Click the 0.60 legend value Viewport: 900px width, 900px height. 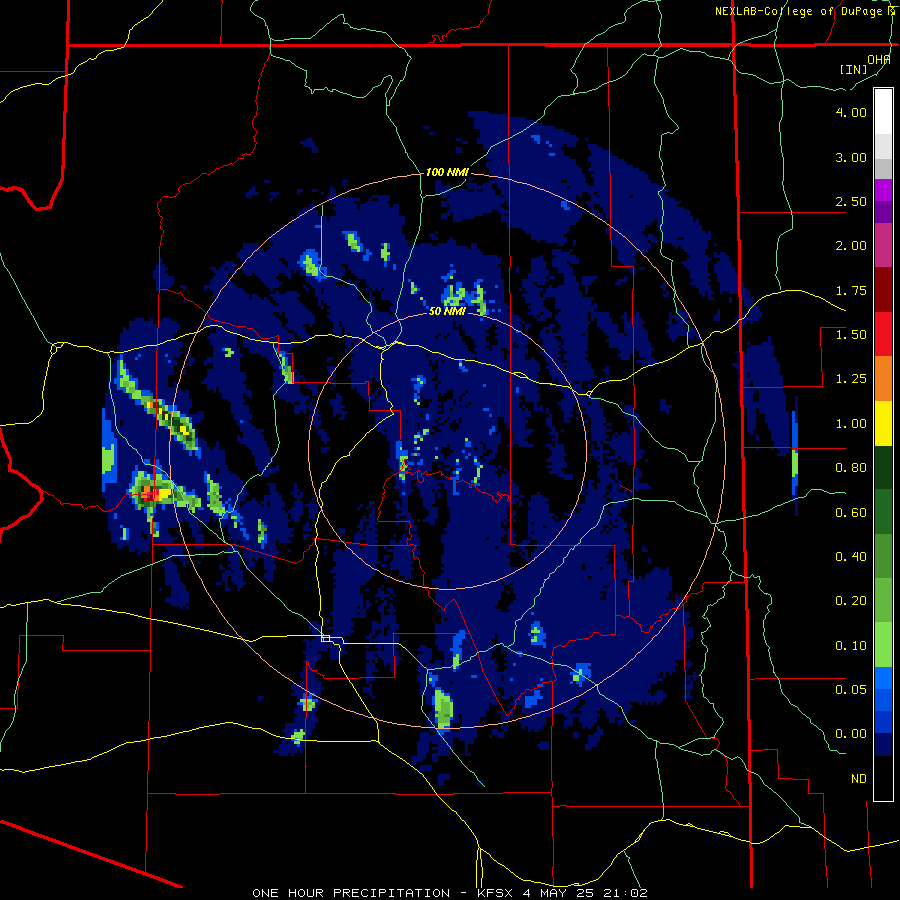point(851,513)
